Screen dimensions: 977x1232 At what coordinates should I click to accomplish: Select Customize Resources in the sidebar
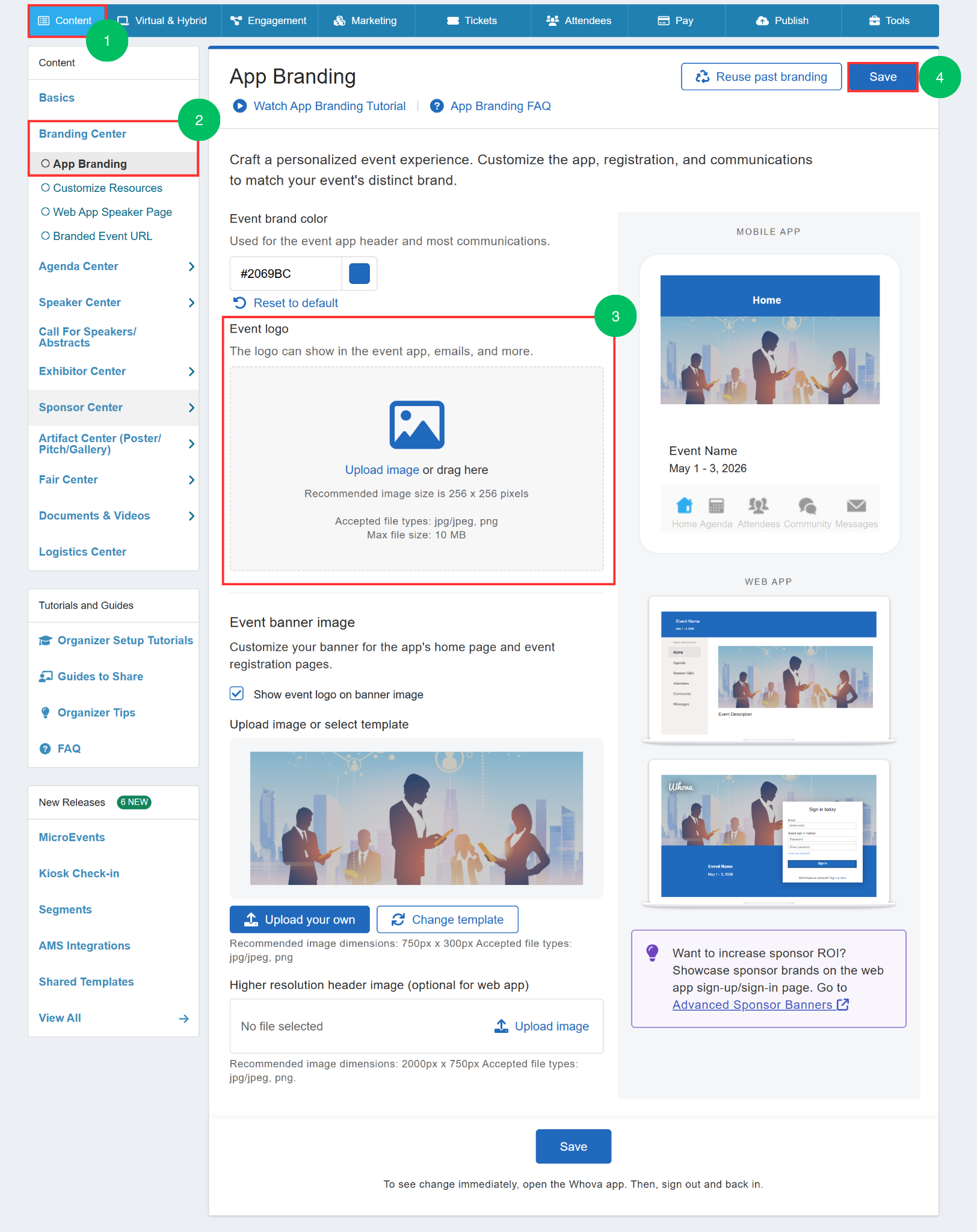click(x=107, y=188)
